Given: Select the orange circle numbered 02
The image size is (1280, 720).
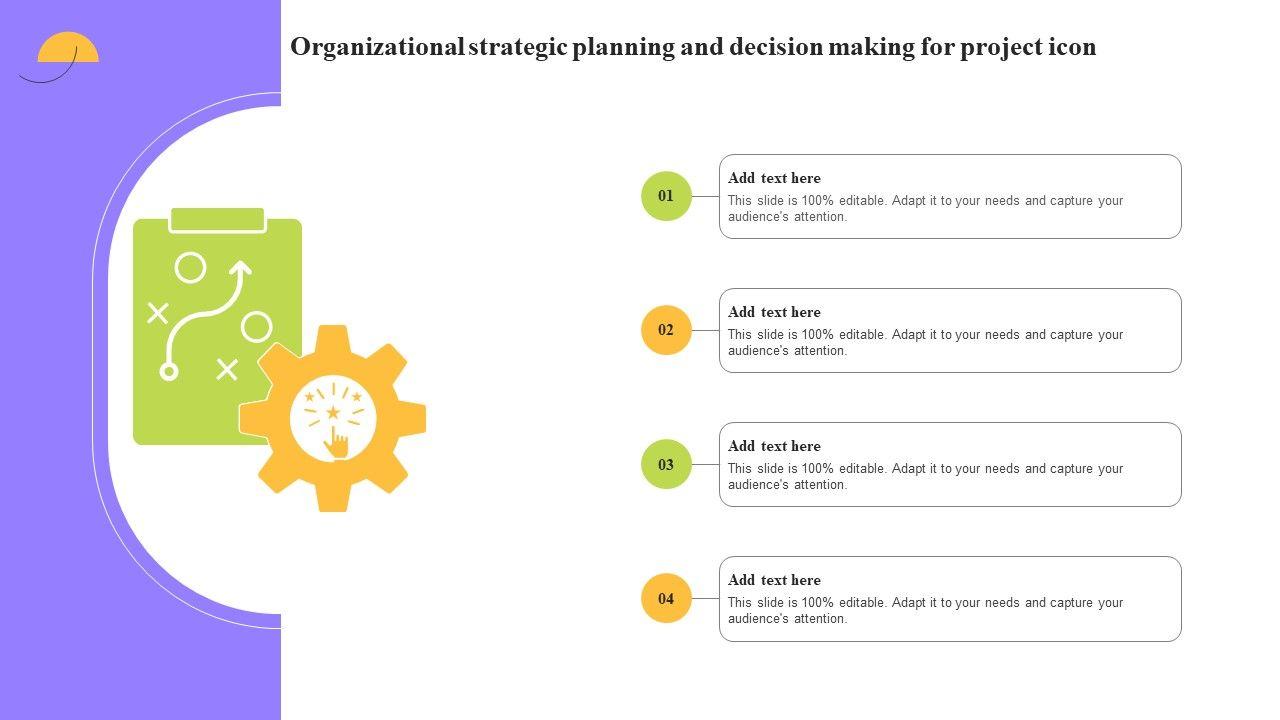Looking at the screenshot, I should coord(666,330).
